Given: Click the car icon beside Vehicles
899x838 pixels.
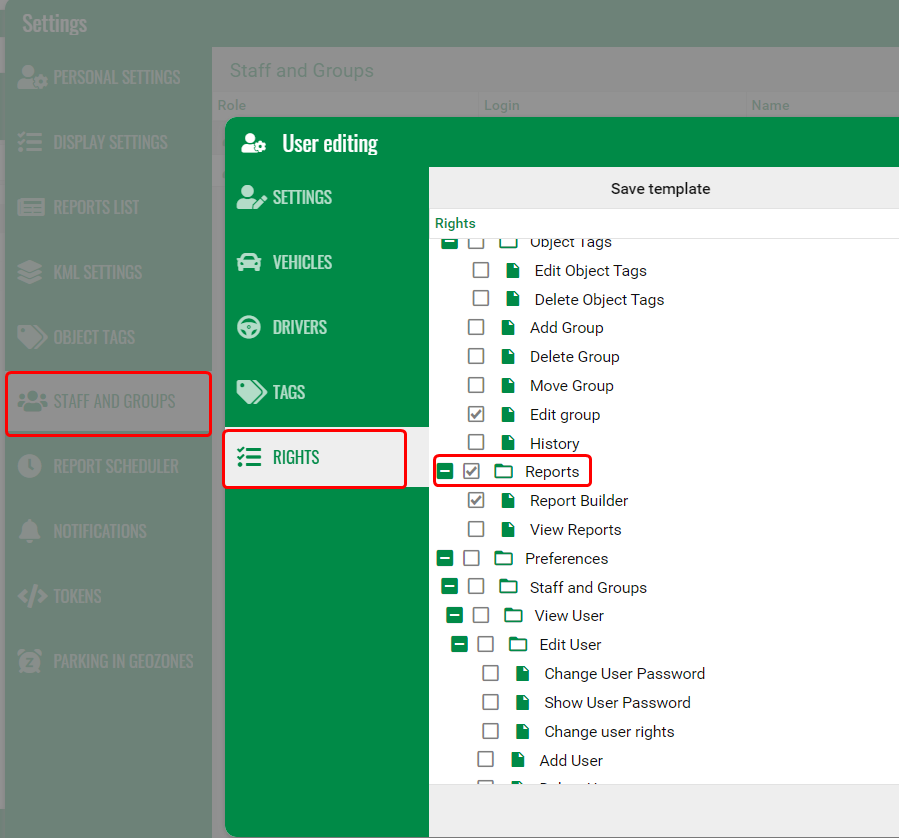Looking at the screenshot, I should (x=249, y=262).
